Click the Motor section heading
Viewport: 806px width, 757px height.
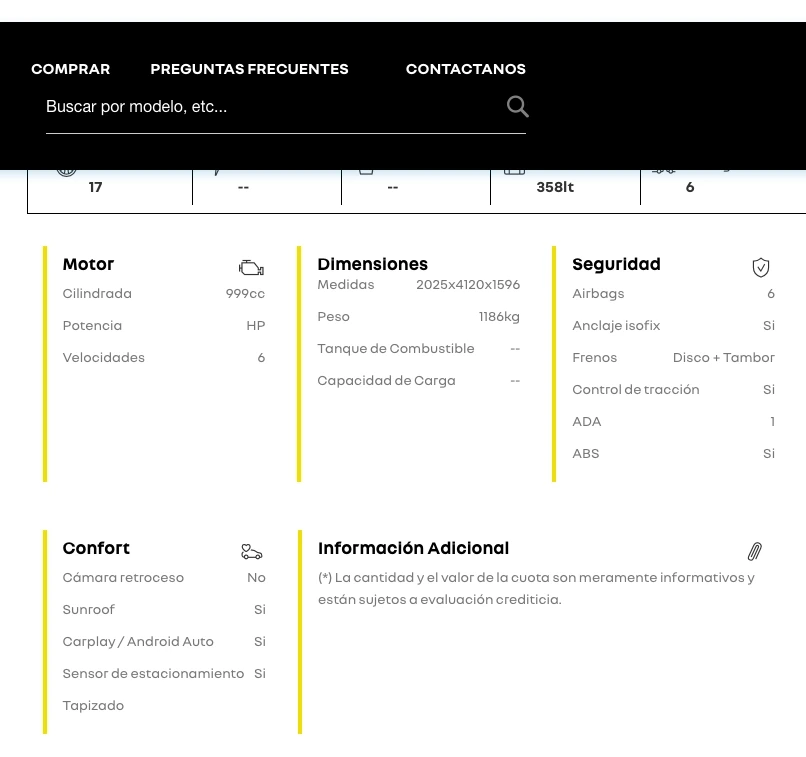point(88,264)
